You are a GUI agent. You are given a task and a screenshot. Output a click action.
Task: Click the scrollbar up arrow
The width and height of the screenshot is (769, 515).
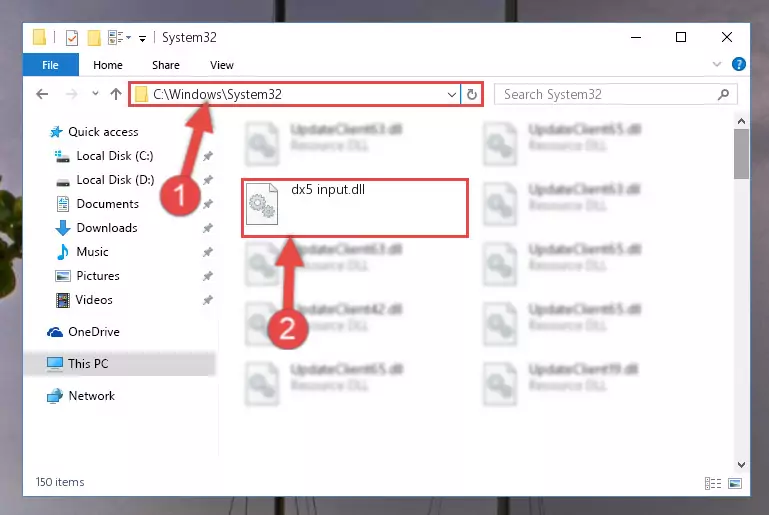point(741,121)
